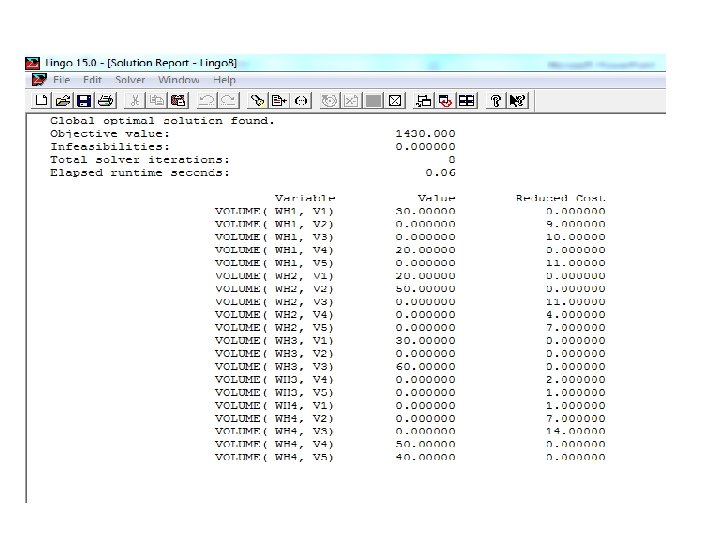Click variable VOLUME( WH2, V2)
This screenshot has height=540, width=720.
click(x=274, y=289)
